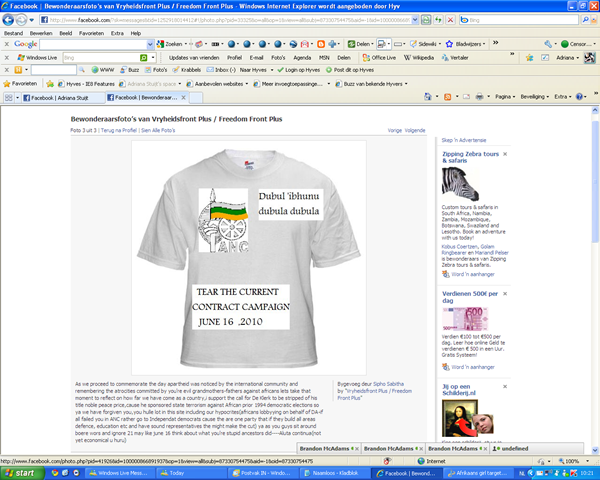Click Buzz in the Hyves toolbar

pyautogui.click(x=129, y=70)
